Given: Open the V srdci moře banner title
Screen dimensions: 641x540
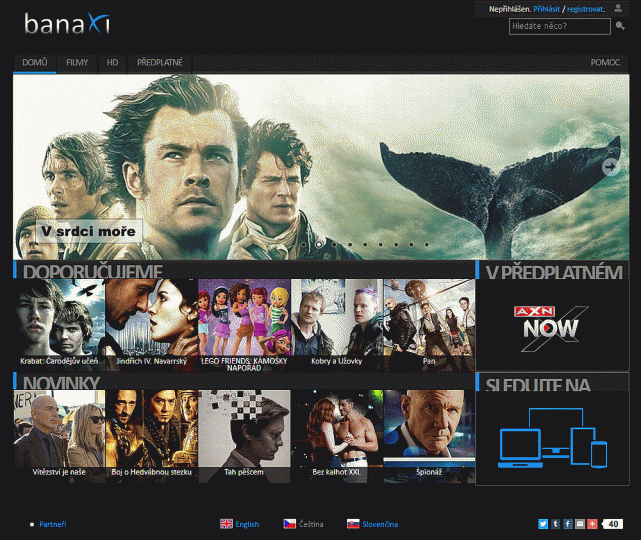Looking at the screenshot, I should tap(89, 231).
